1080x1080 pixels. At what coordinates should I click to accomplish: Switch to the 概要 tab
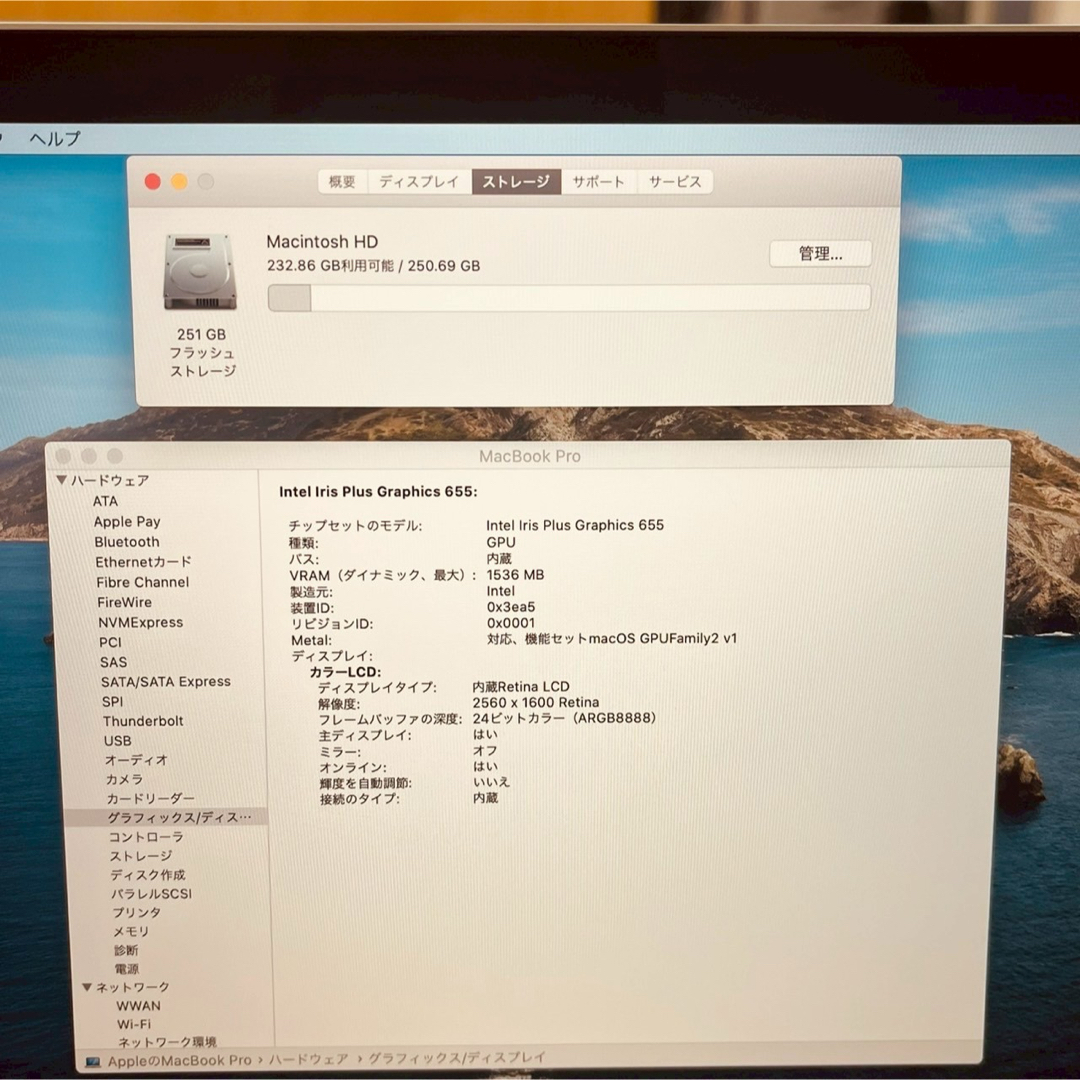(342, 182)
